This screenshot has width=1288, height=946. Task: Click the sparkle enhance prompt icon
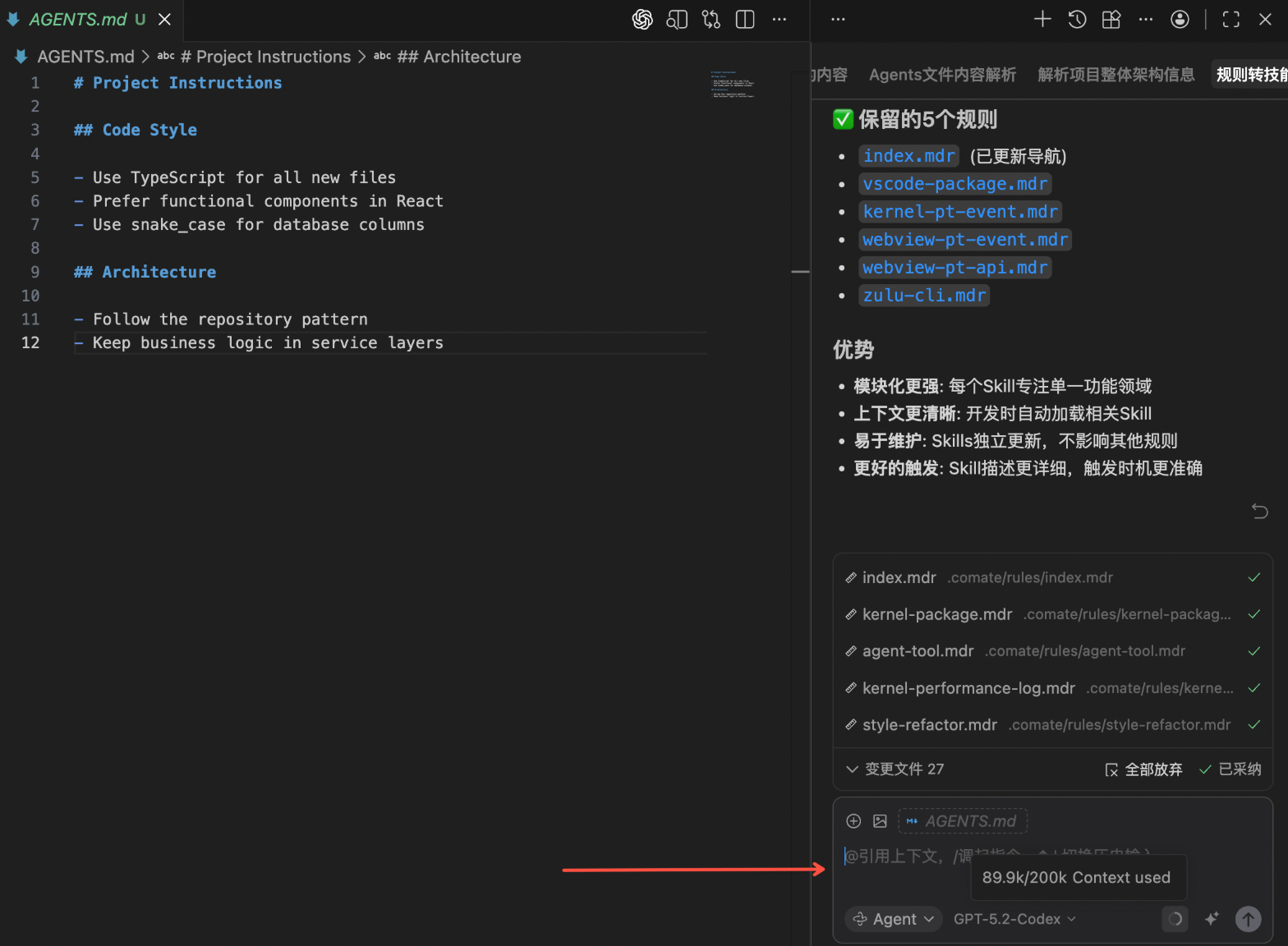pos(1212,919)
